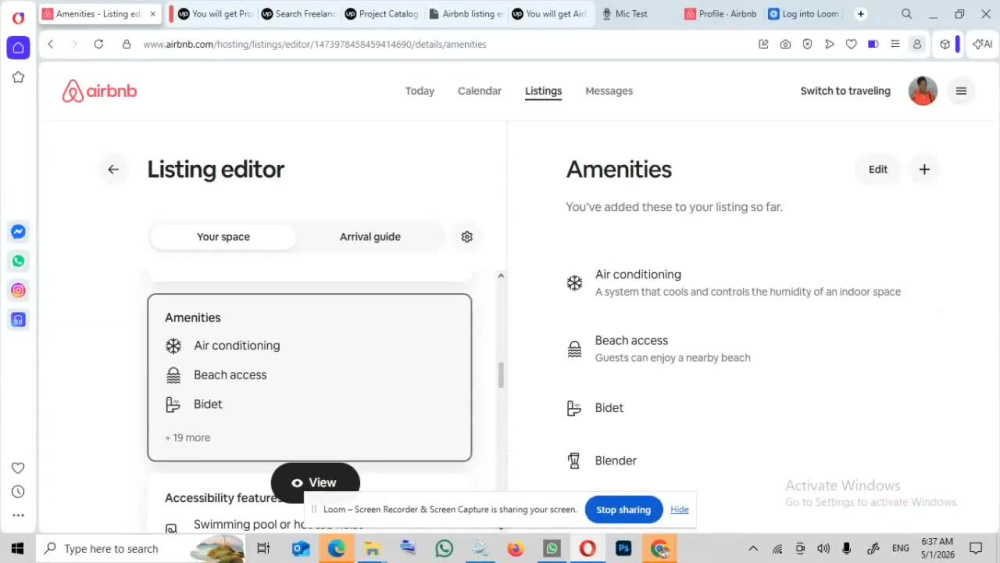Switch to Mic Test browser tab

point(631,13)
